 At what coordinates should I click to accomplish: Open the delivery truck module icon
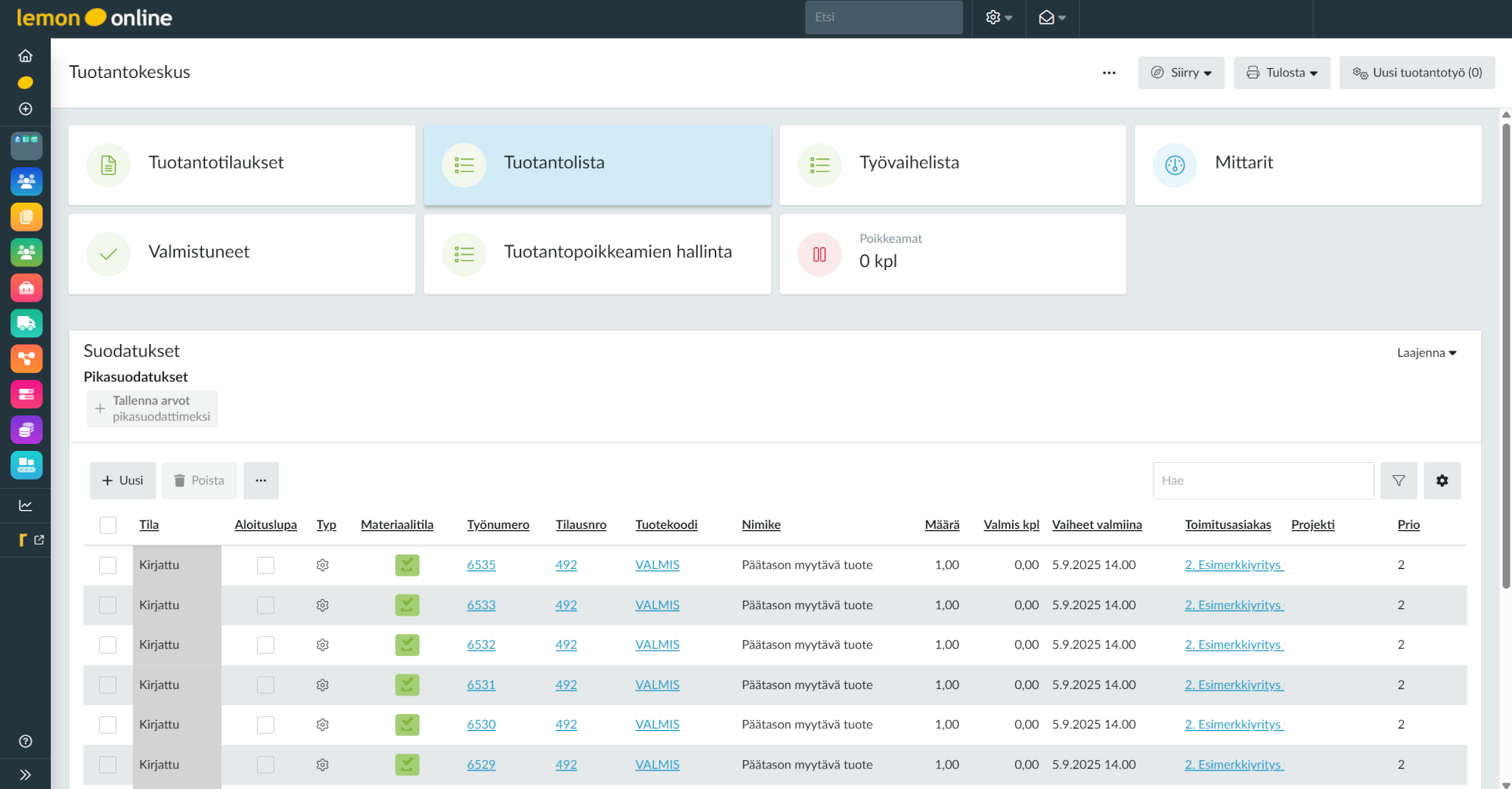26,324
